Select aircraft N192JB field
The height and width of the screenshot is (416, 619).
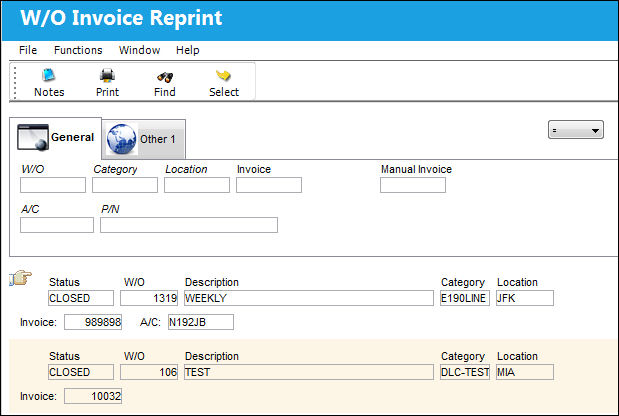201,322
